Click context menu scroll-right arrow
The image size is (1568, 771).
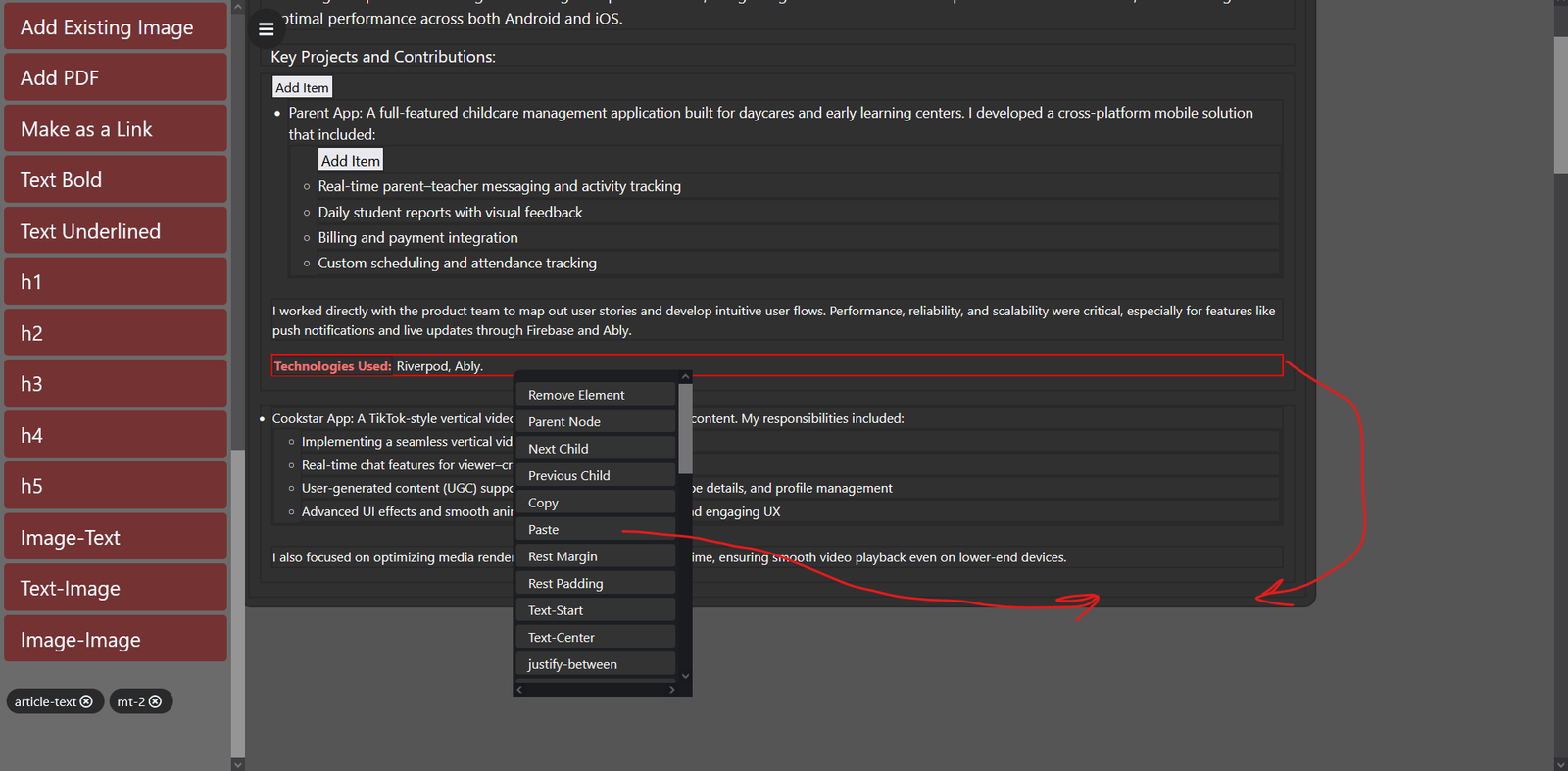[x=672, y=690]
